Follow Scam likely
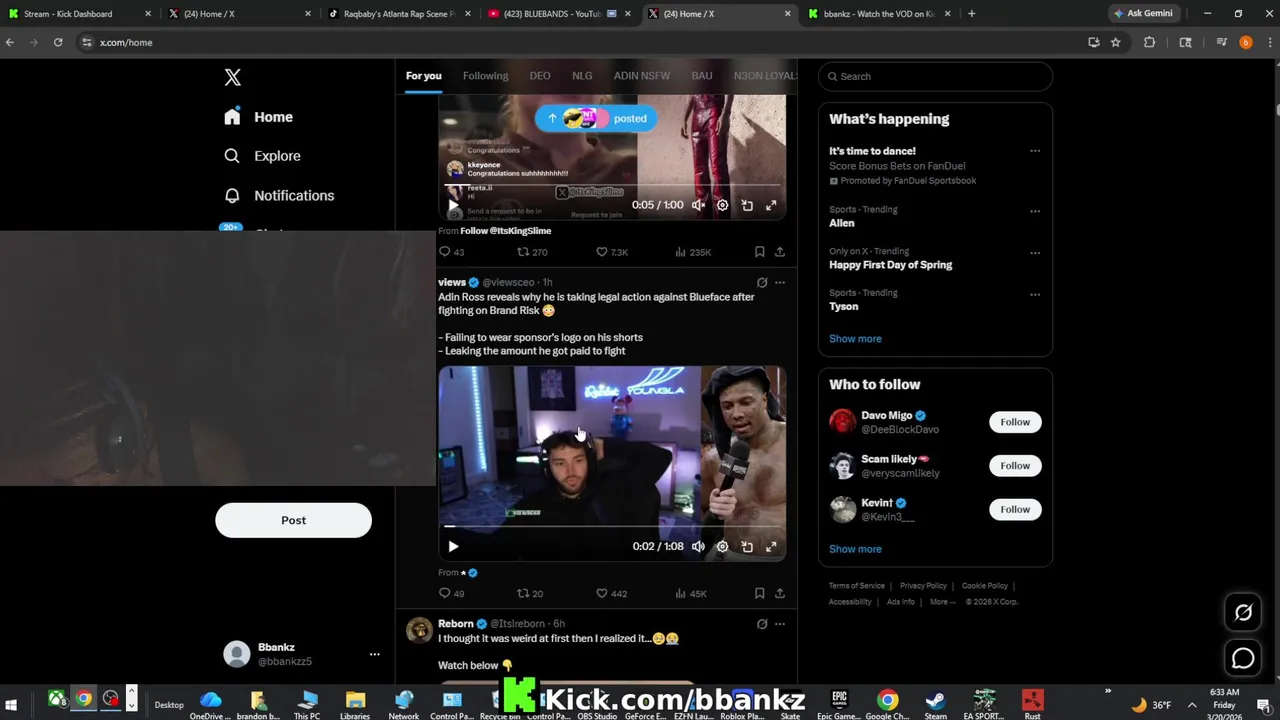Image resolution: width=1280 pixels, height=720 pixels. (1015, 466)
